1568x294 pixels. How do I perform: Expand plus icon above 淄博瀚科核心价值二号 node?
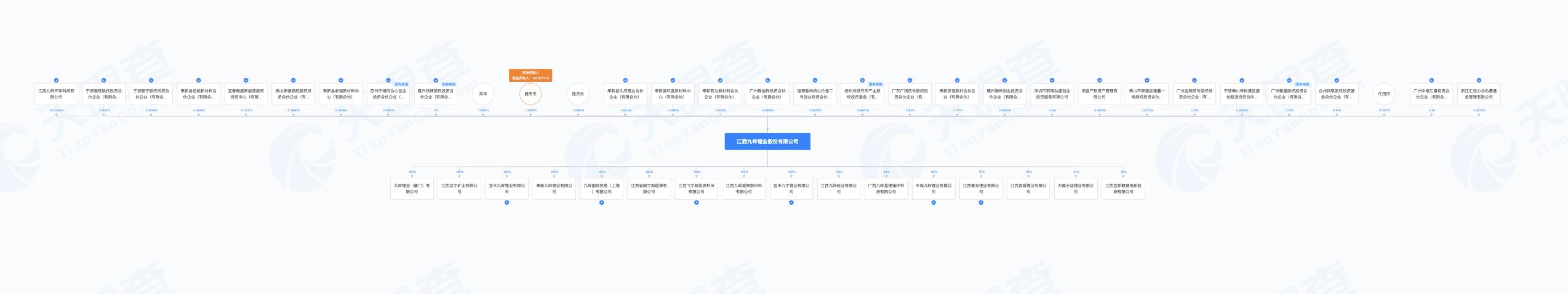[815, 80]
